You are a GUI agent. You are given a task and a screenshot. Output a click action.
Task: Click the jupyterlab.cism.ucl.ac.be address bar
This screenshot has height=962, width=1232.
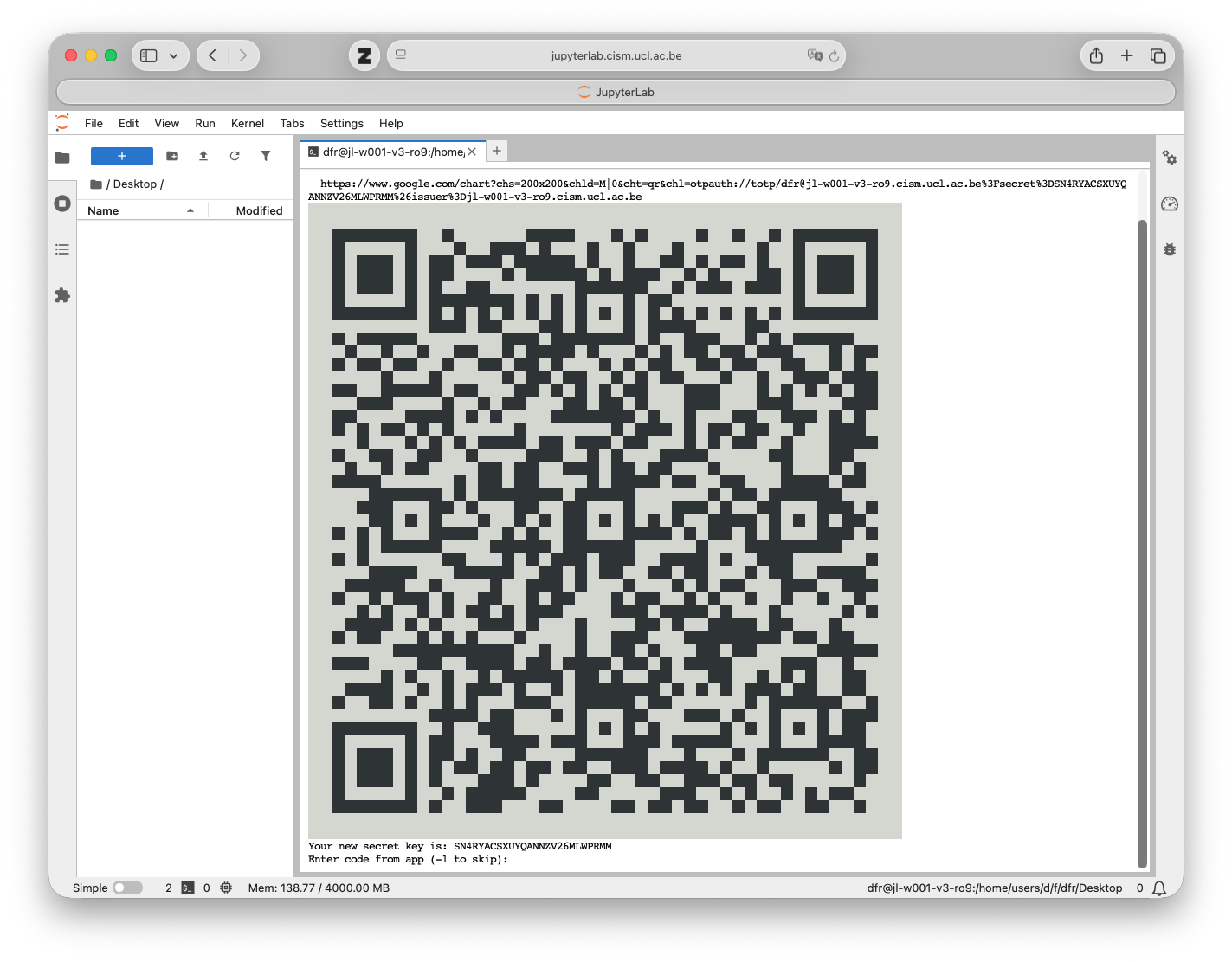(616, 55)
